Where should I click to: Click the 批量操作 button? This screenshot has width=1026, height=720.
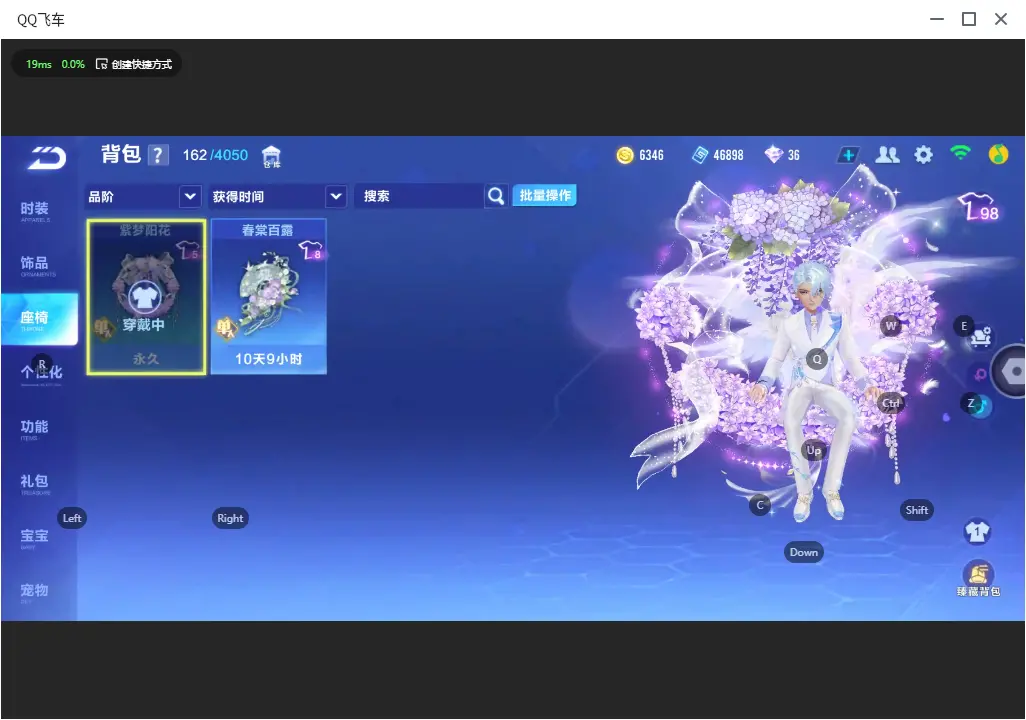[544, 195]
